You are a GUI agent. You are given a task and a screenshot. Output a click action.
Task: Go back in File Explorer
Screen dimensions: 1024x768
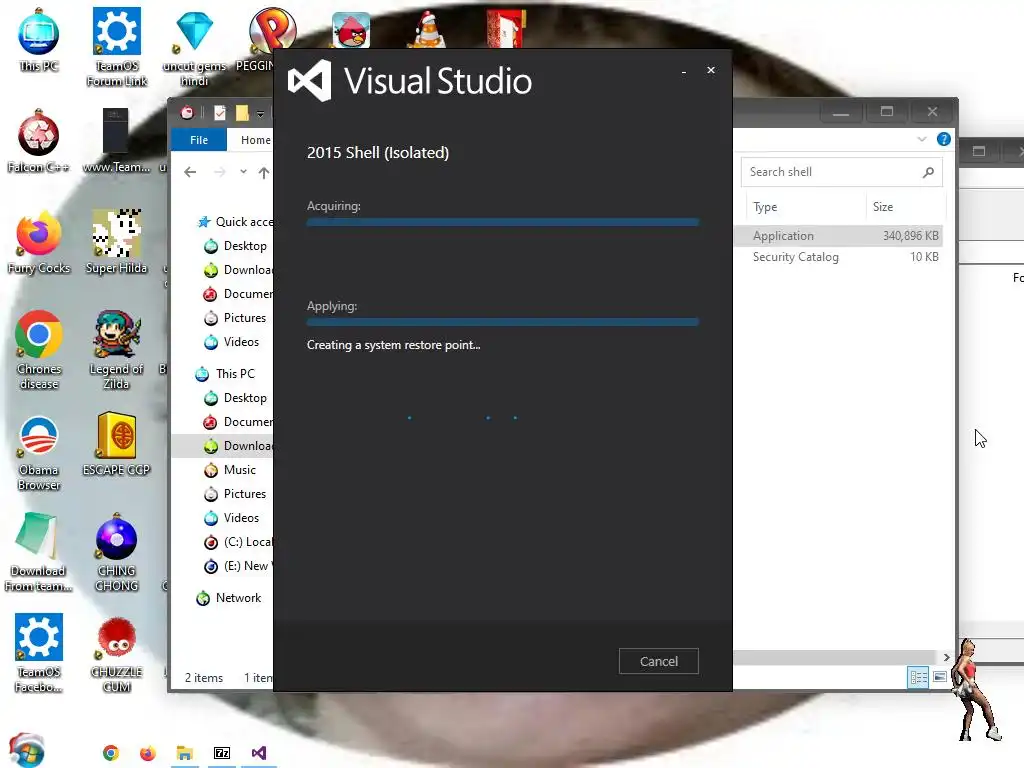[x=190, y=172]
